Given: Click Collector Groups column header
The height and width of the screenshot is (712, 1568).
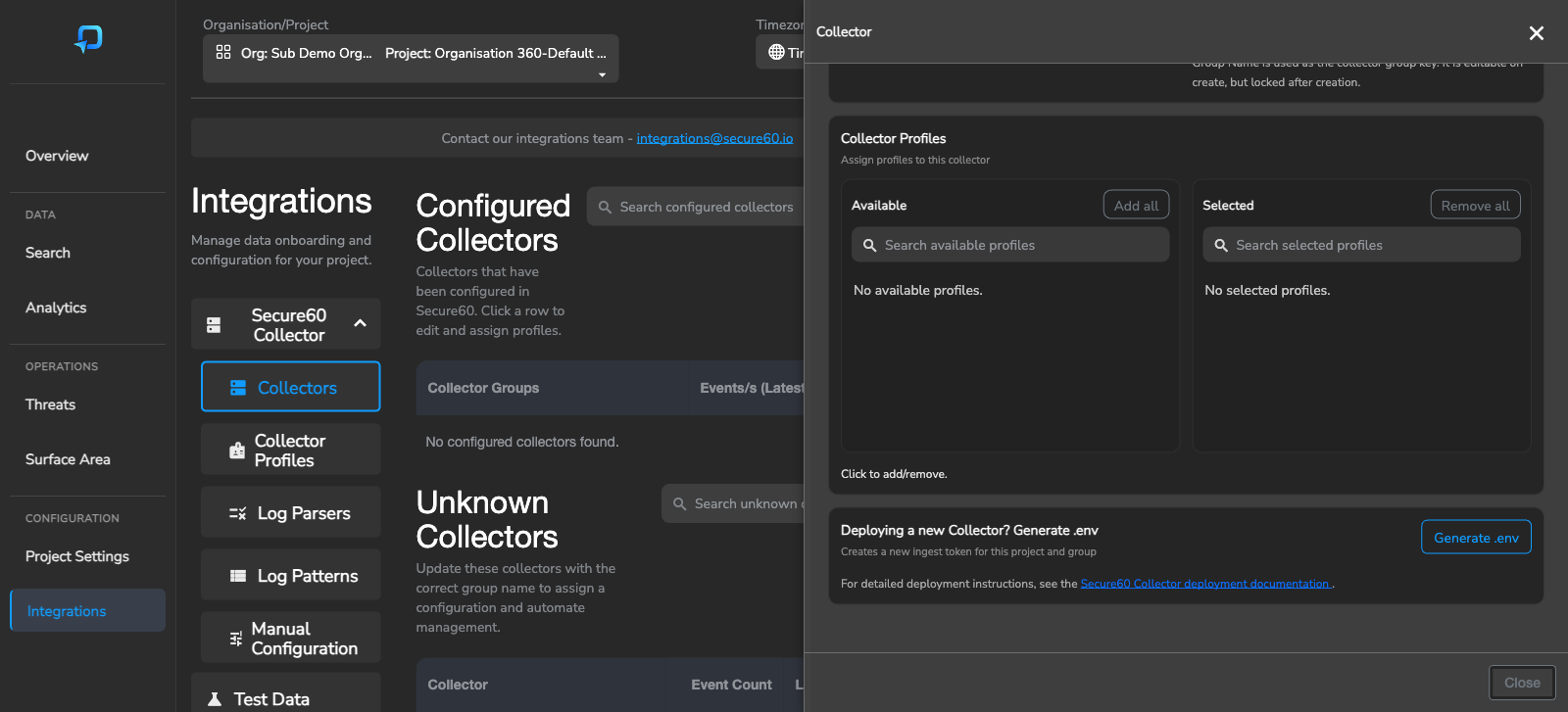Looking at the screenshot, I should [483, 388].
